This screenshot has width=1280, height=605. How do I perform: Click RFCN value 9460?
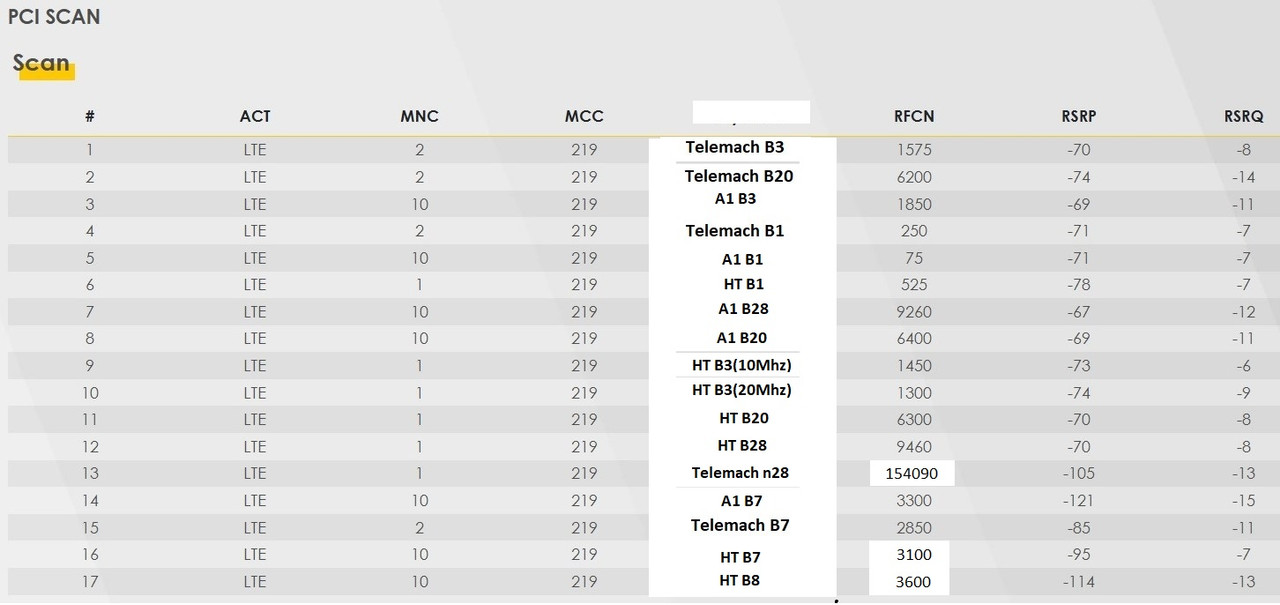914,447
